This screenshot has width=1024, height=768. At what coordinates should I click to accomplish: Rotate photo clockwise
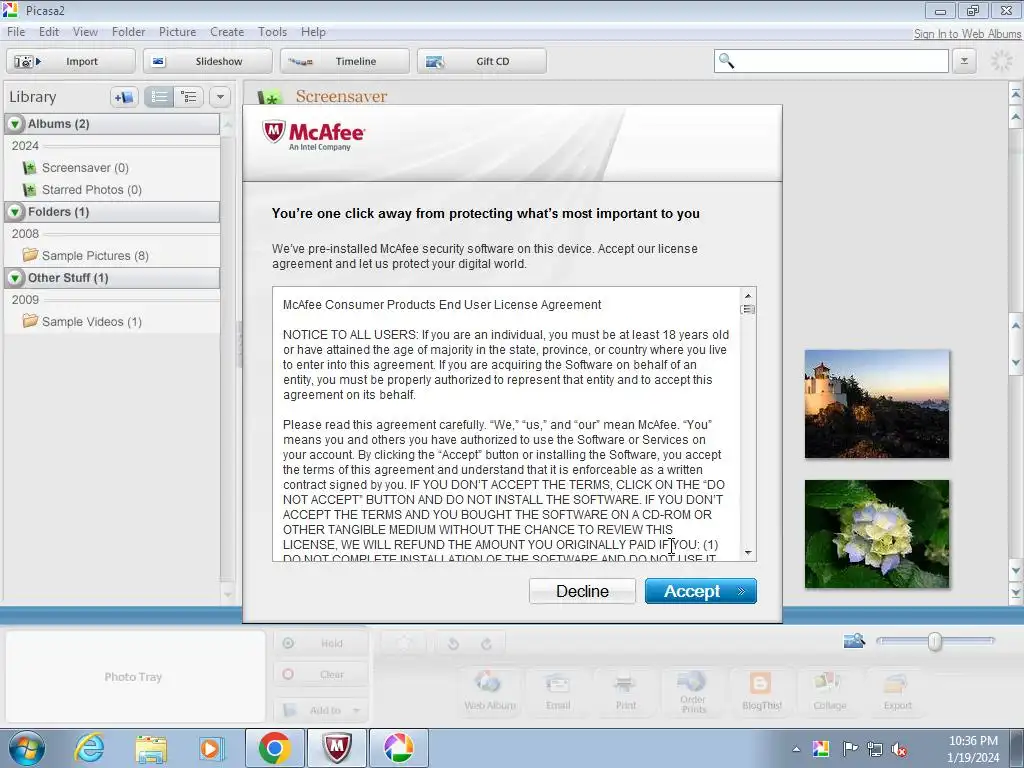click(x=487, y=645)
